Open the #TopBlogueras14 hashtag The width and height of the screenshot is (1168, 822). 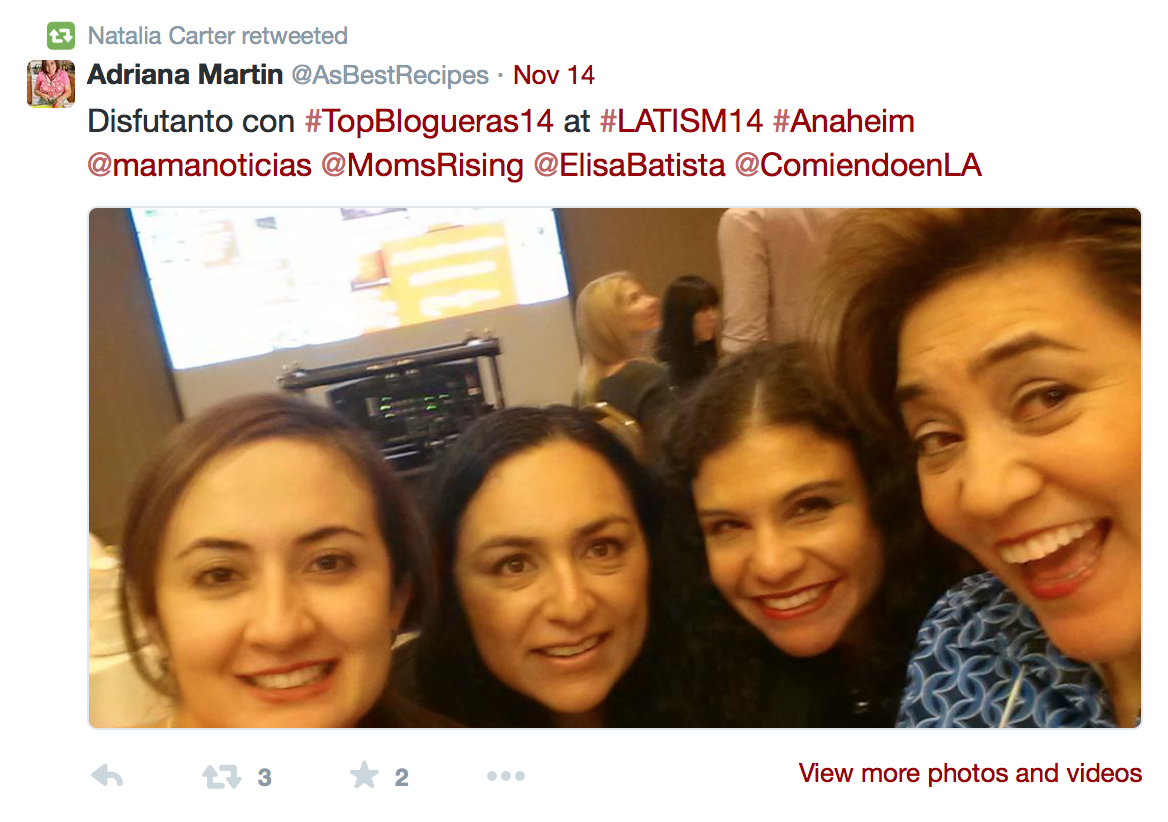click(429, 121)
